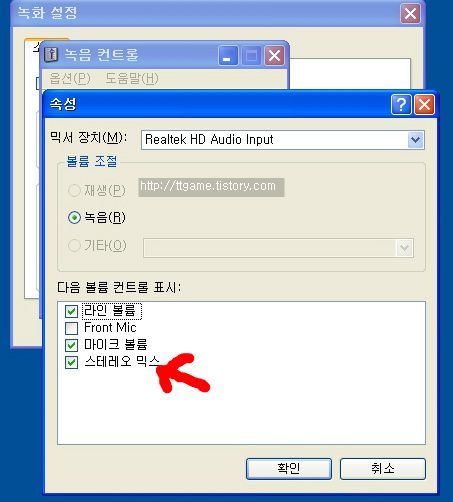
Task: Check the Front Mic checkbox
Action: [x=71, y=328]
